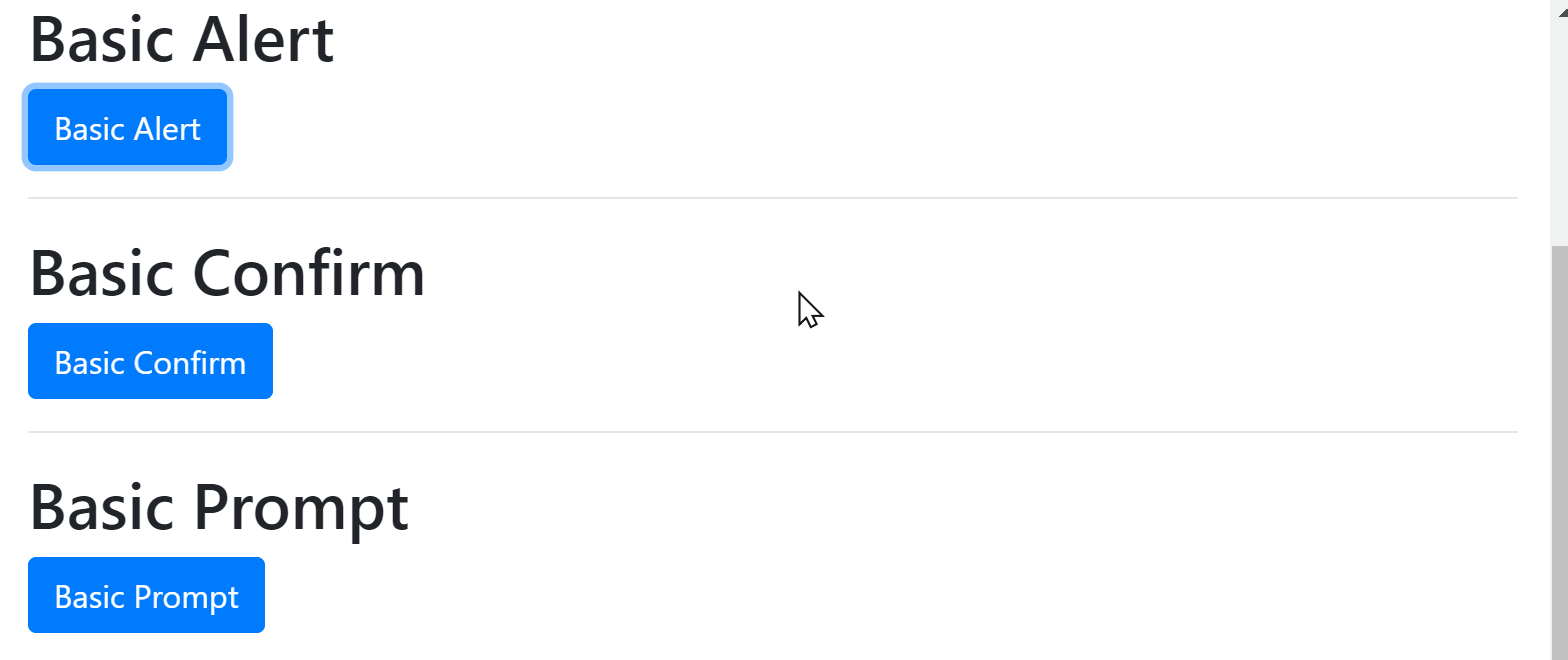Image resolution: width=1568 pixels, height=660 pixels.
Task: Click the empty area right of Basic Confirm
Action: point(700,361)
